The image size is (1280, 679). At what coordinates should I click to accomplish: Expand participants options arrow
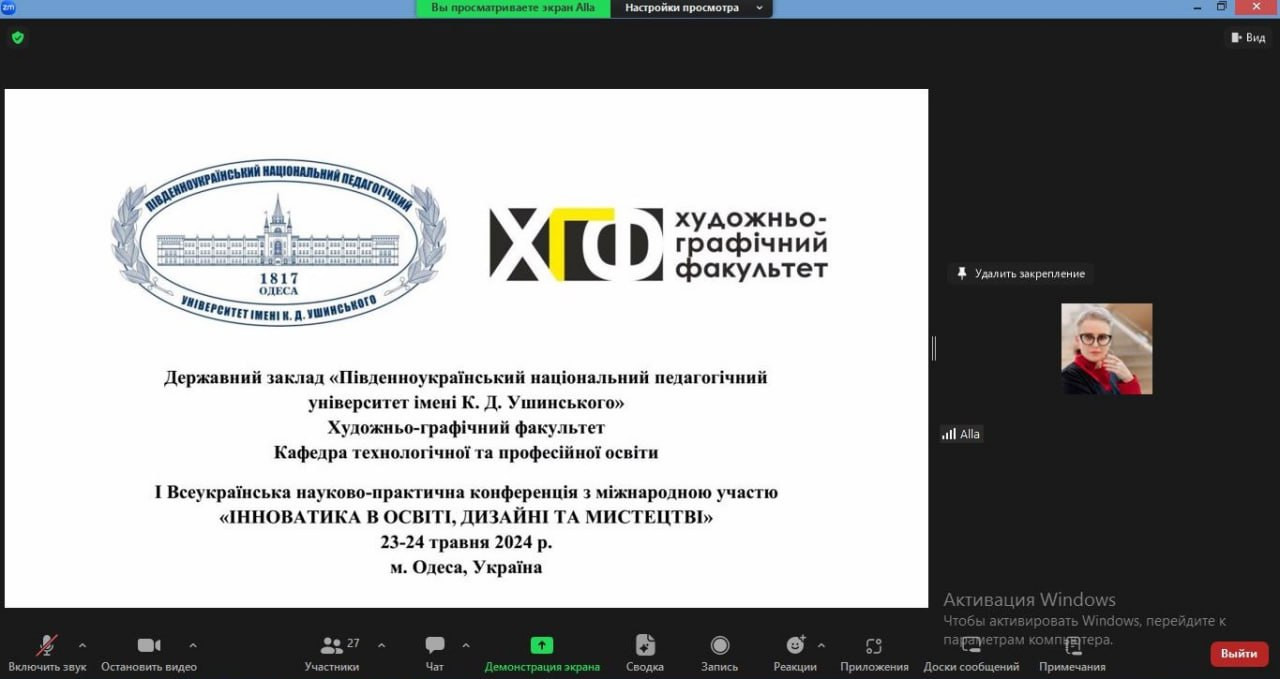click(x=381, y=646)
